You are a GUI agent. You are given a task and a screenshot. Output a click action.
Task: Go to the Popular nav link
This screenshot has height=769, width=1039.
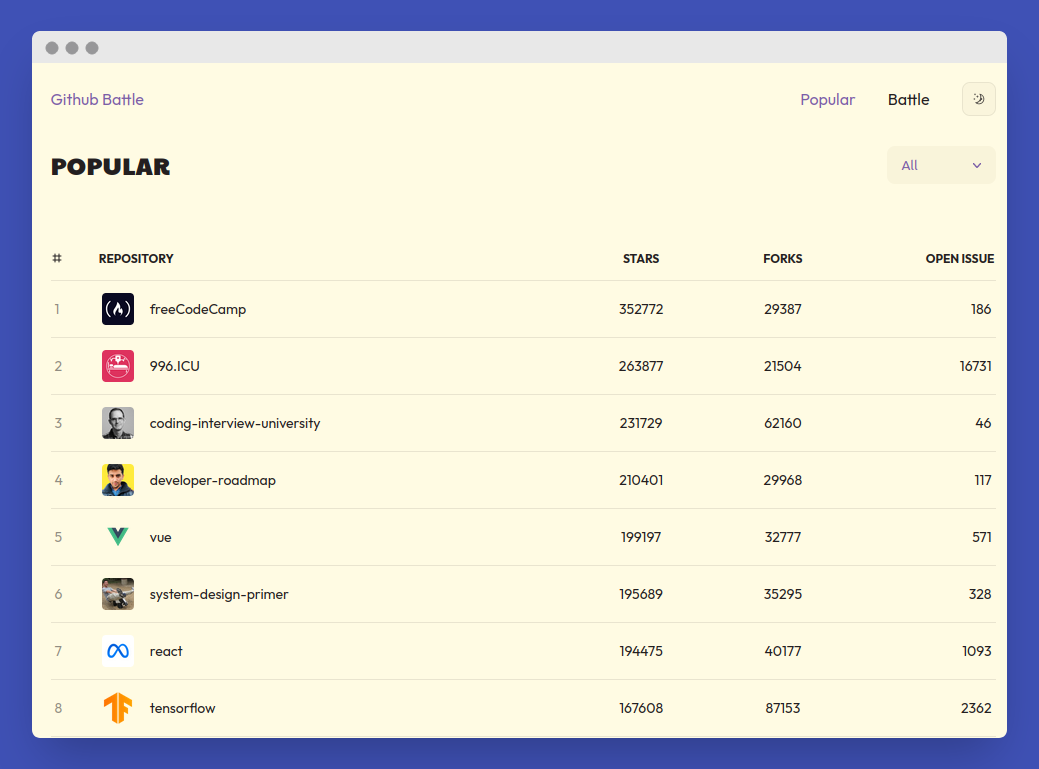(827, 99)
